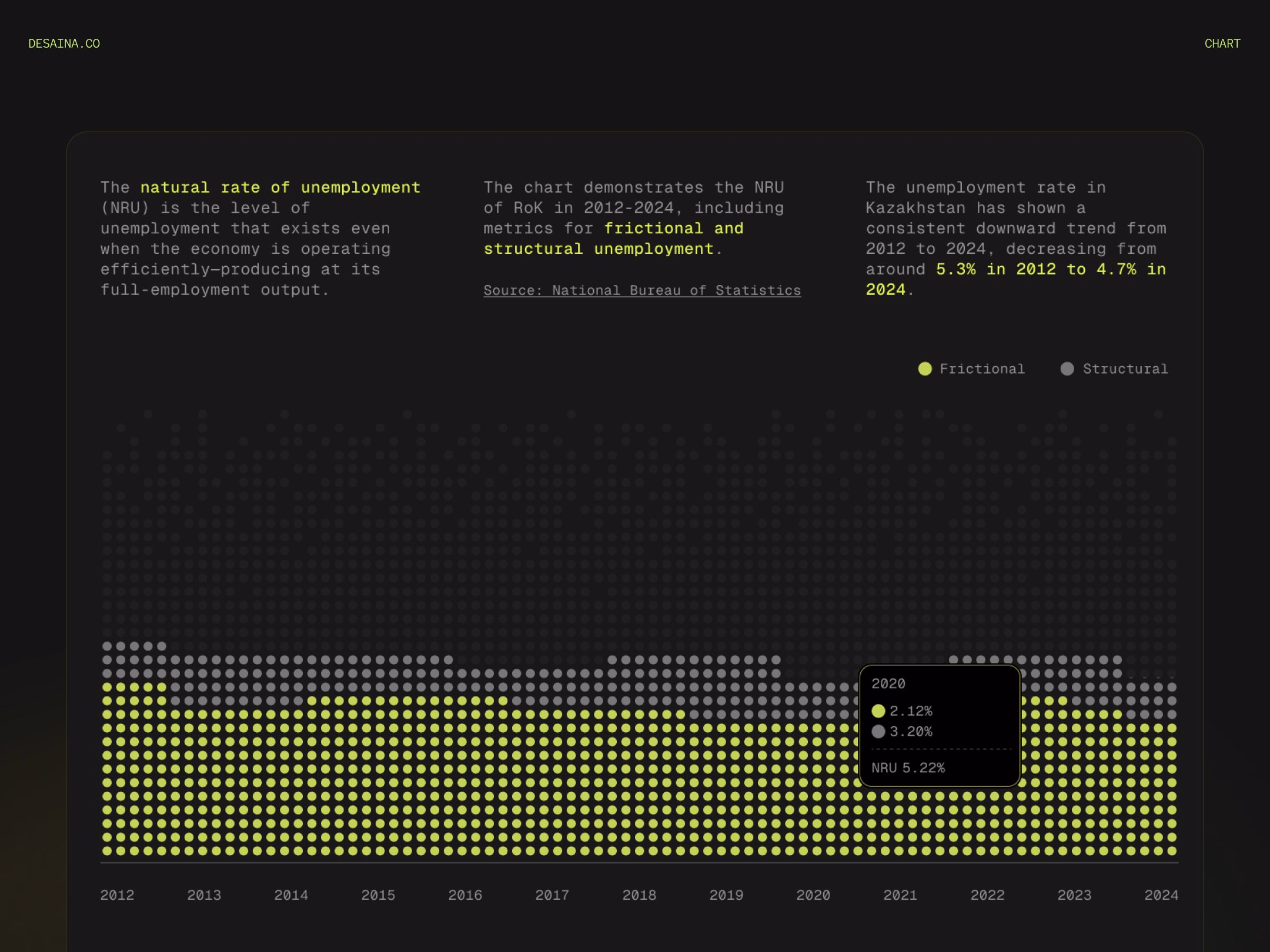The height and width of the screenshot is (952, 1270).
Task: Click the 'frictional and structural unemployment' highlighted text
Action: click(614, 239)
